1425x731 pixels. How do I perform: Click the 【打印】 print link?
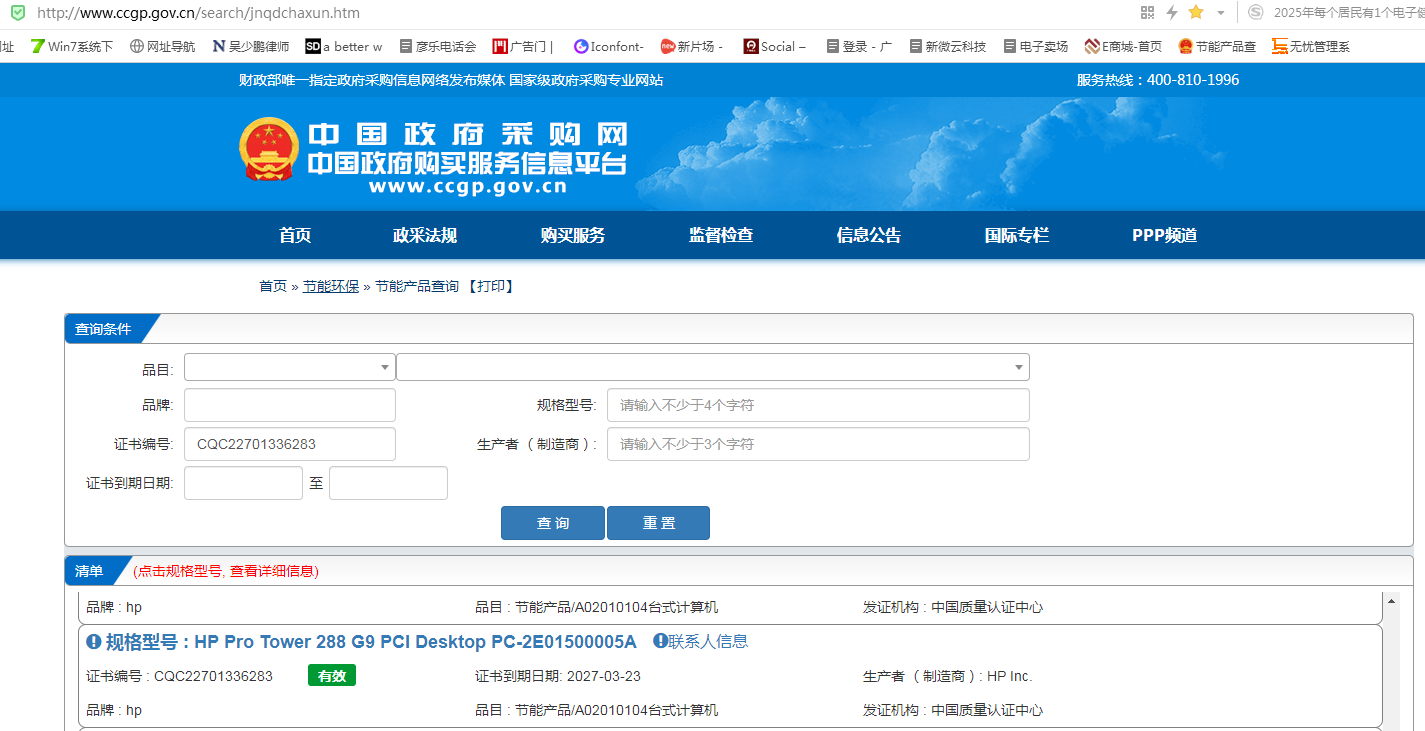490,286
